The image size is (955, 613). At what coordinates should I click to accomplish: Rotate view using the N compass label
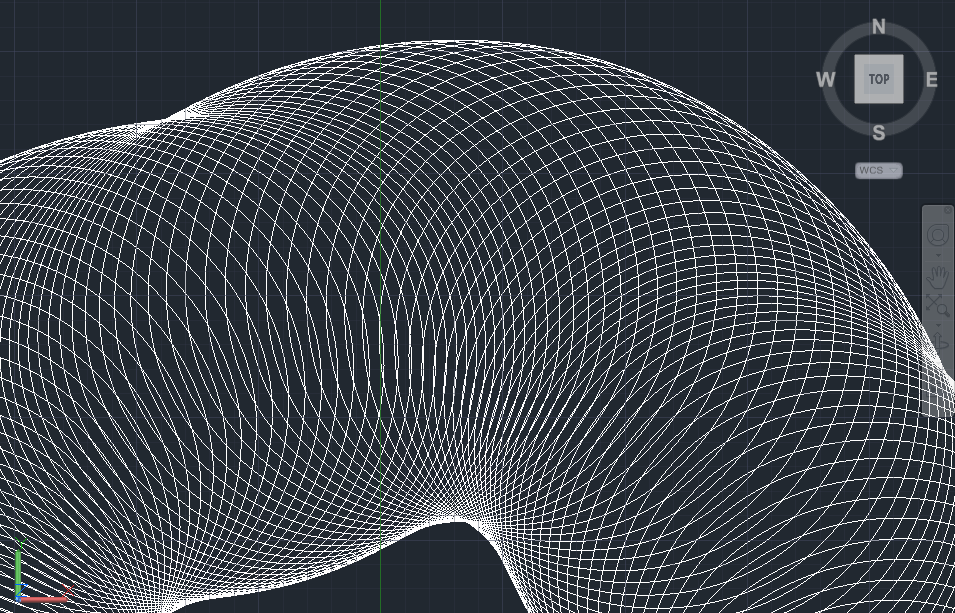coord(878,27)
